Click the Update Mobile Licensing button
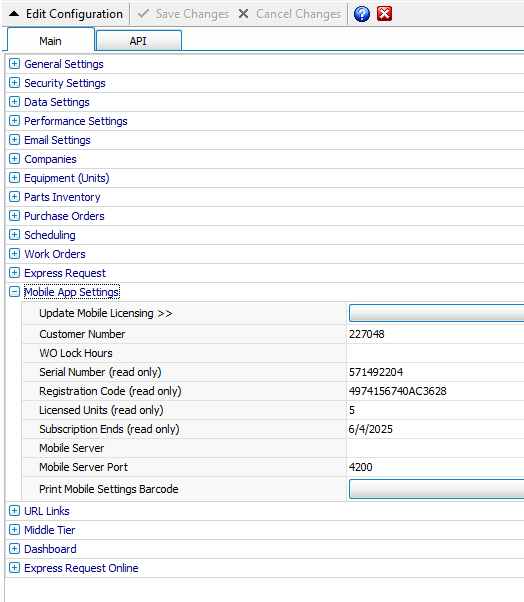 pyautogui.click(x=436, y=313)
